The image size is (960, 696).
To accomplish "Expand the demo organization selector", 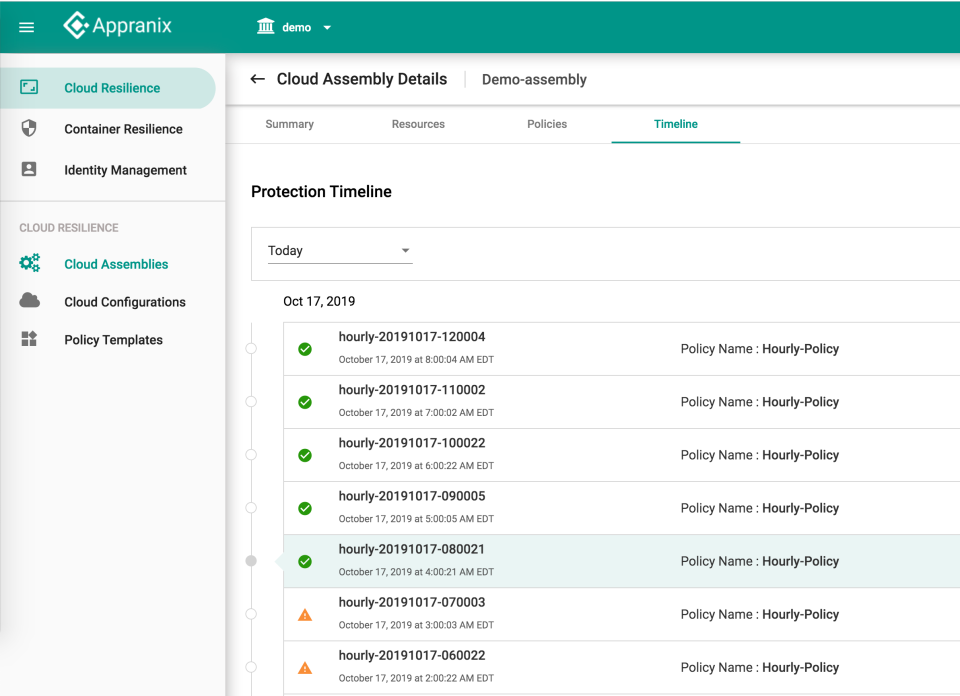I will click(327, 27).
